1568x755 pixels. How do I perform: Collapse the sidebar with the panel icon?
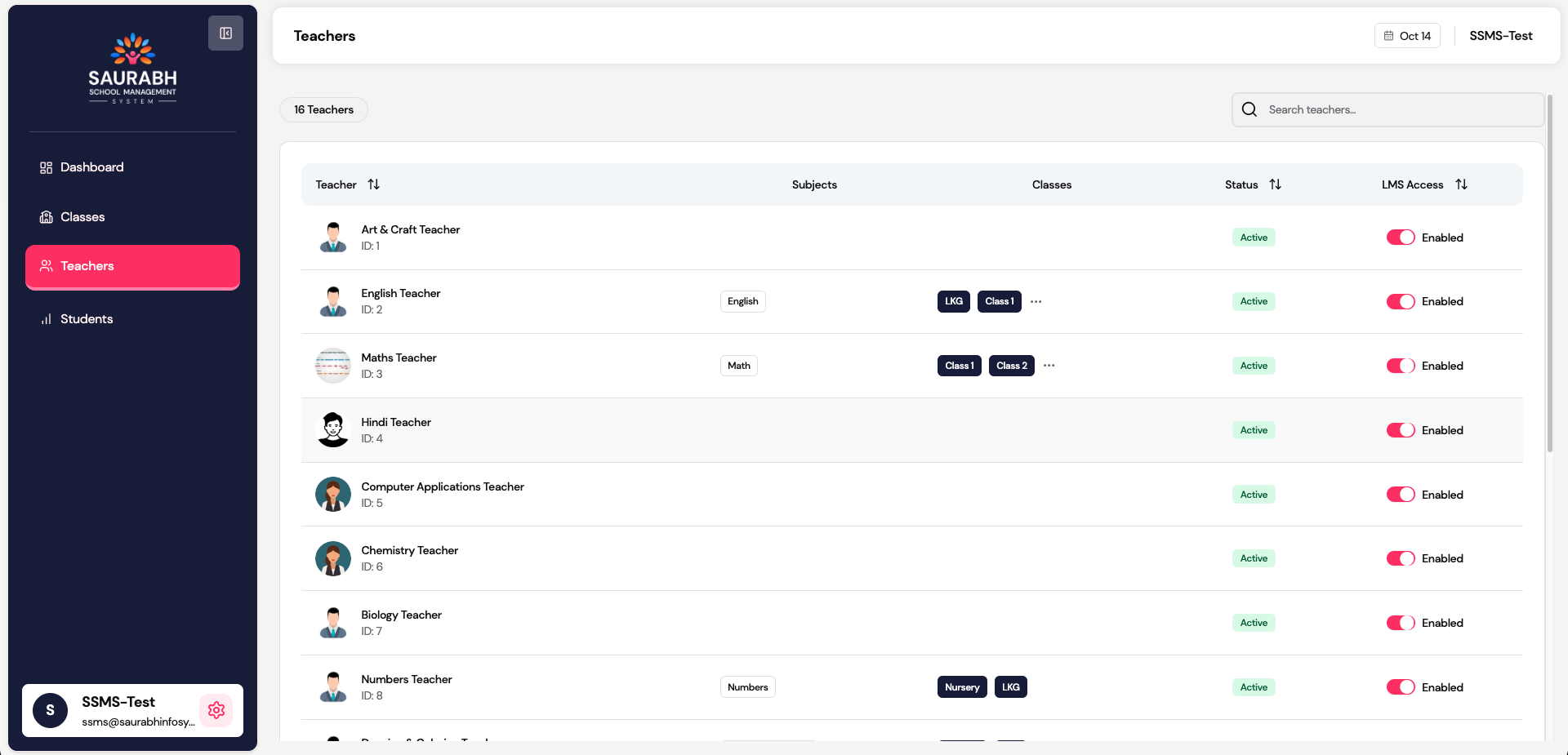point(225,33)
